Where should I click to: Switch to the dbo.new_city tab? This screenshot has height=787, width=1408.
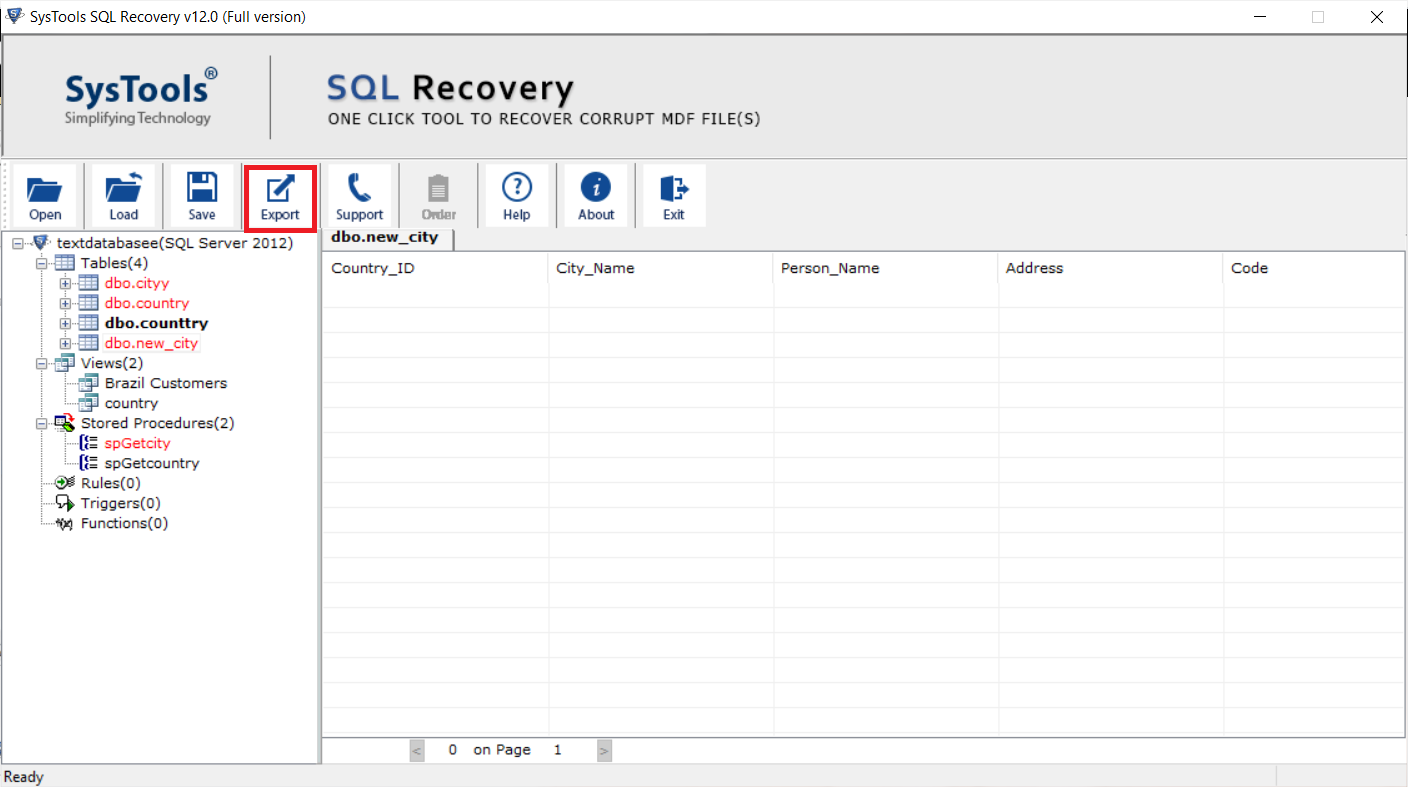tap(386, 239)
